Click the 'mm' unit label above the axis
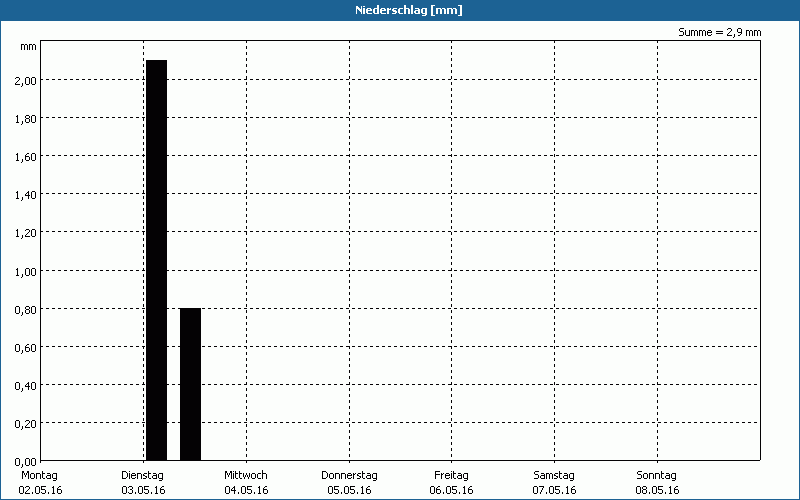The image size is (800, 500). click(29, 47)
